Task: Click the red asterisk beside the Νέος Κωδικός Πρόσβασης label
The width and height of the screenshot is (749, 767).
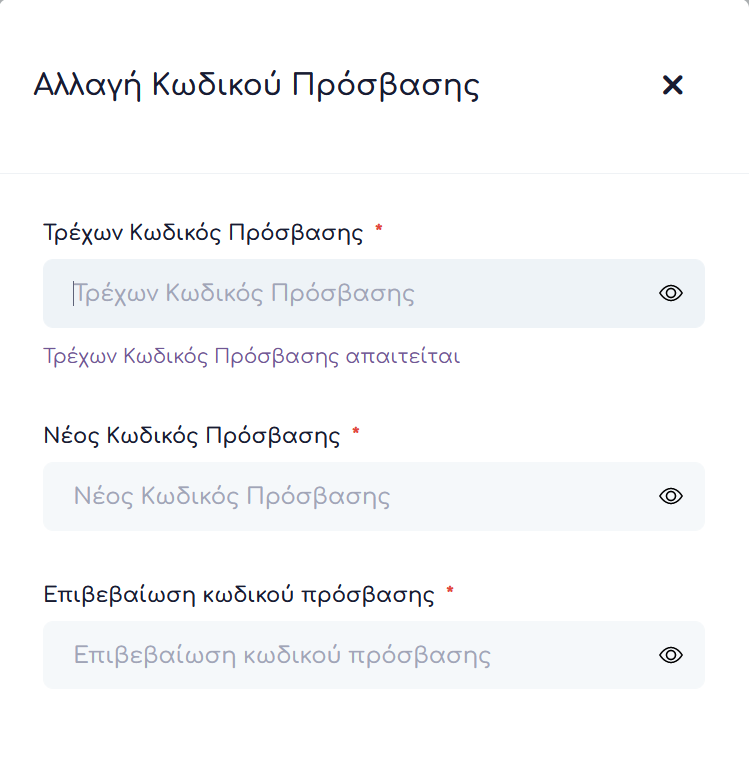Action: tap(356, 434)
